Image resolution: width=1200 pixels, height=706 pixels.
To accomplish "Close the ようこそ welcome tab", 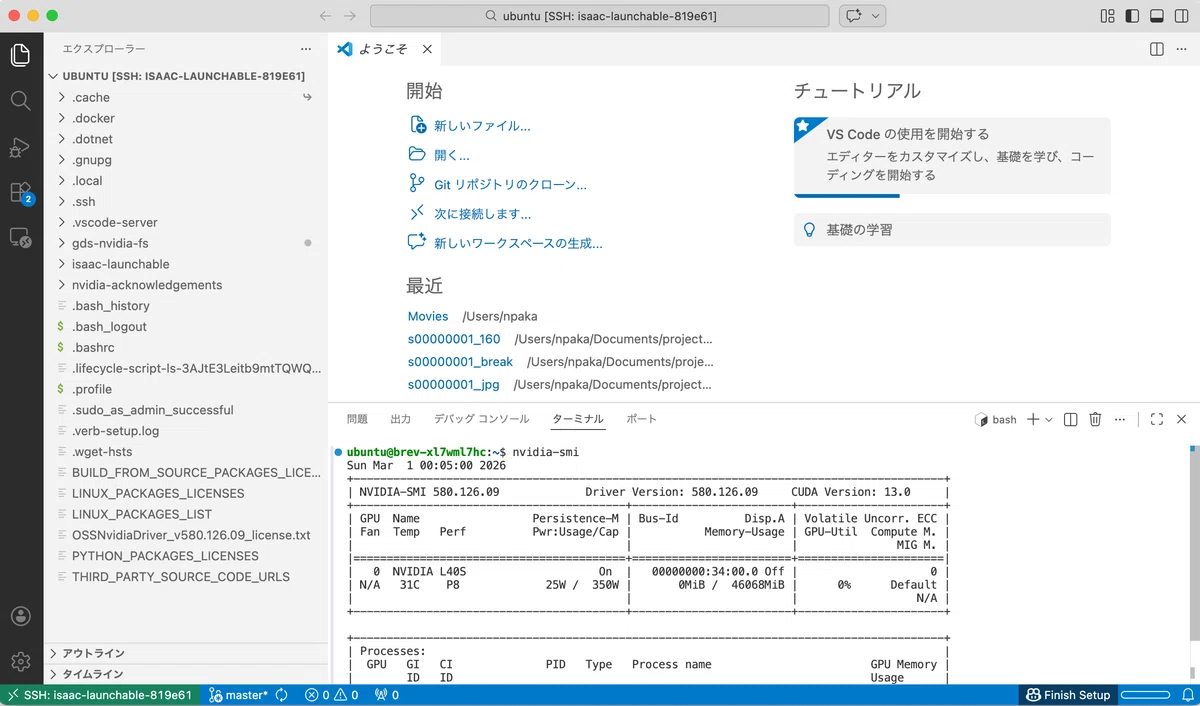I will (x=427, y=49).
